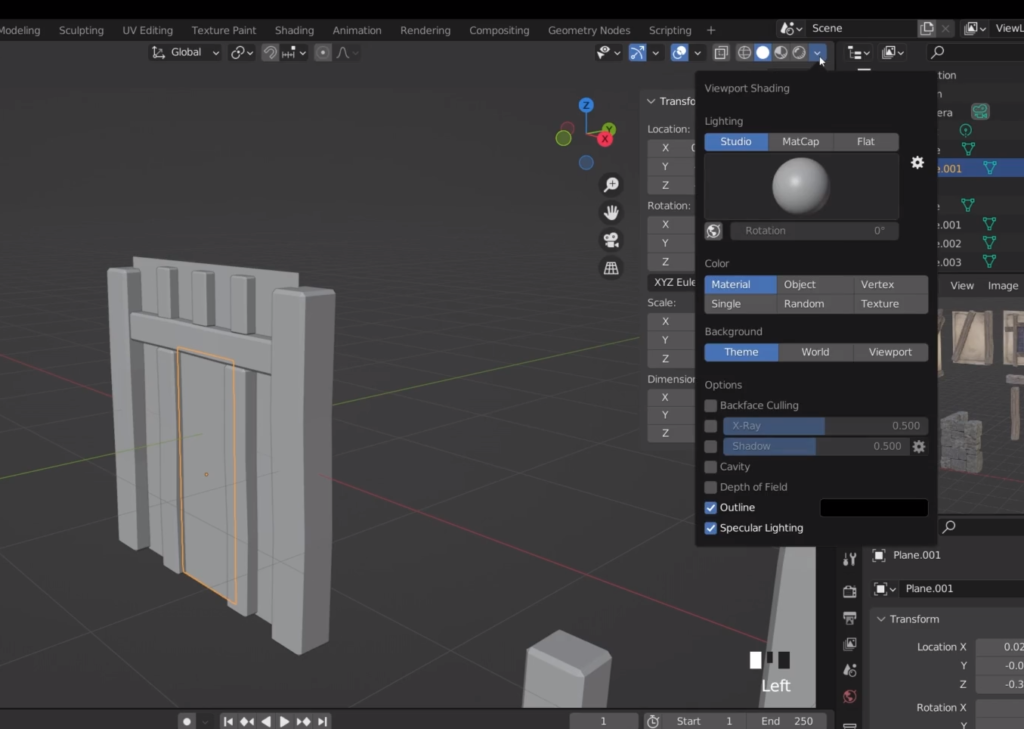
Task: Uncheck the Outline checkbox
Action: click(711, 508)
